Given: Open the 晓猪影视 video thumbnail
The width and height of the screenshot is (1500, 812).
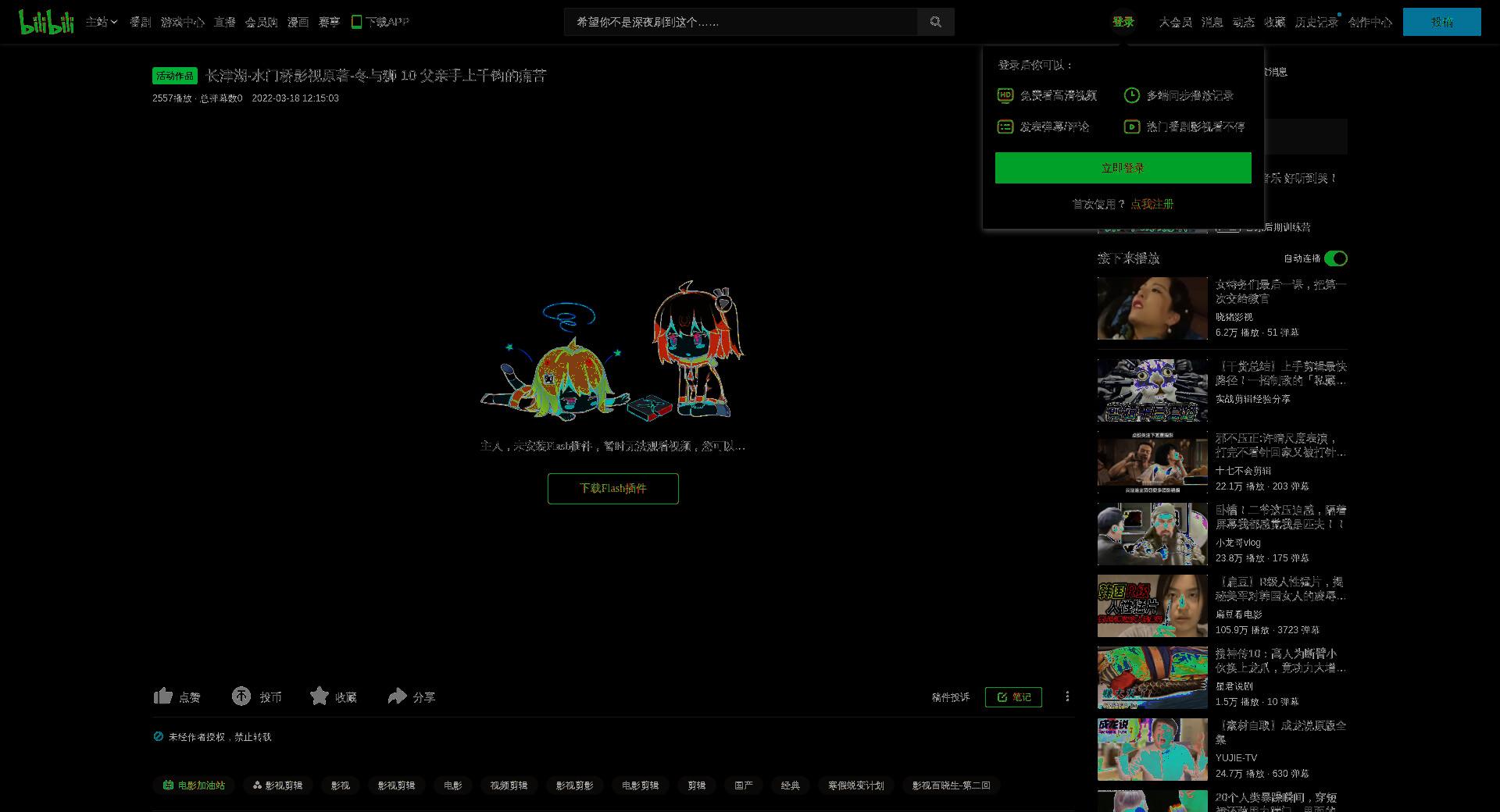Looking at the screenshot, I should click(x=1152, y=308).
